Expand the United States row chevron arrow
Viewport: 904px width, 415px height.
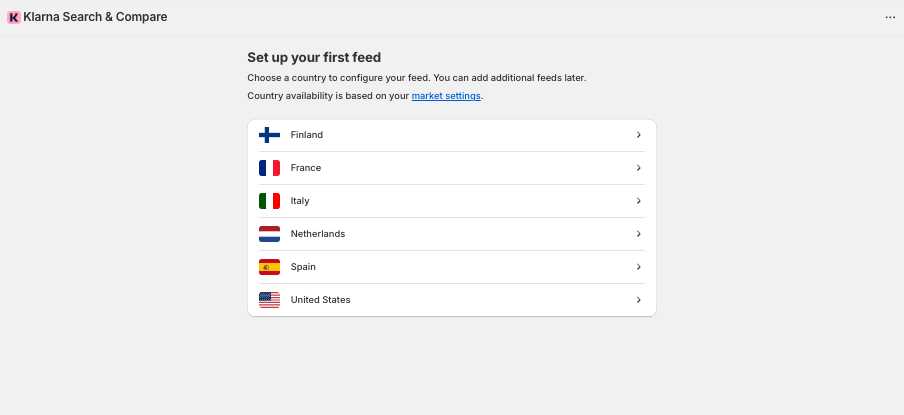tap(638, 300)
